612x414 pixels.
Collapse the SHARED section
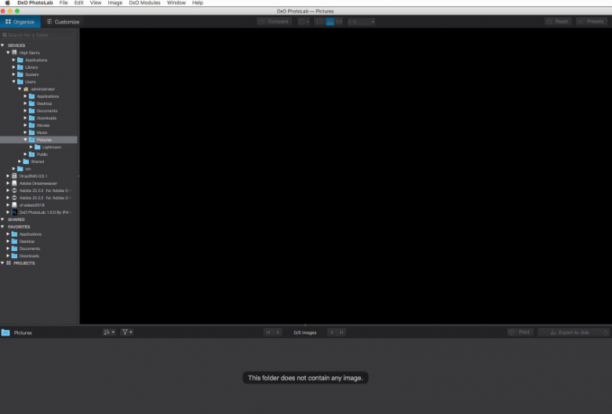pos(3,219)
